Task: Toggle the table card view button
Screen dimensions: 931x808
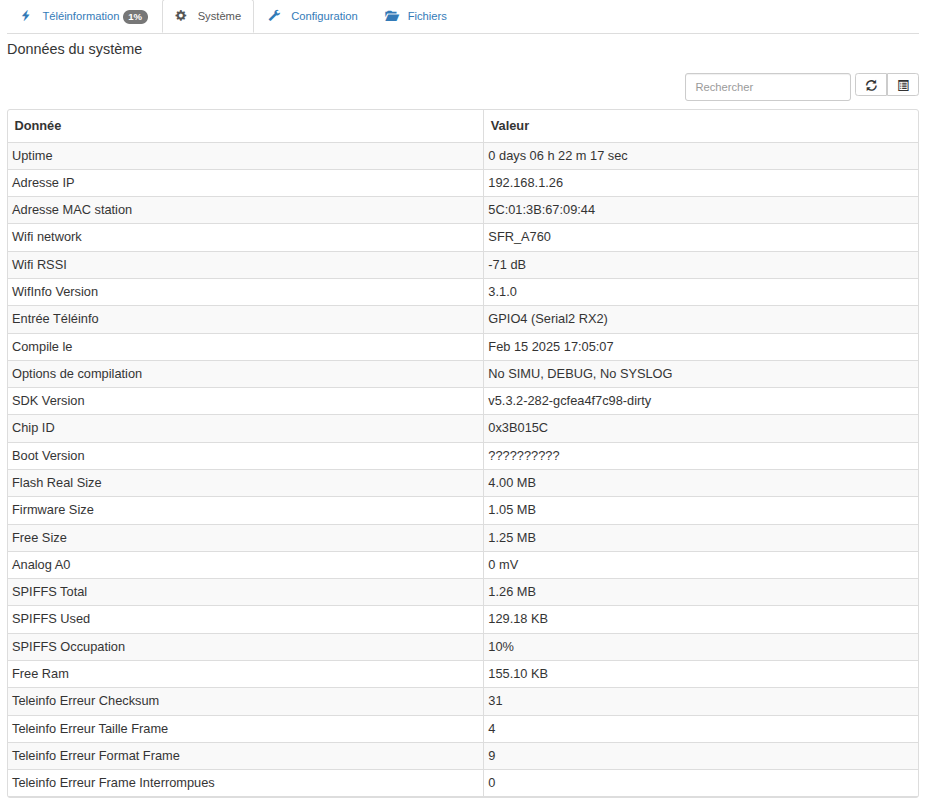Action: [x=903, y=86]
